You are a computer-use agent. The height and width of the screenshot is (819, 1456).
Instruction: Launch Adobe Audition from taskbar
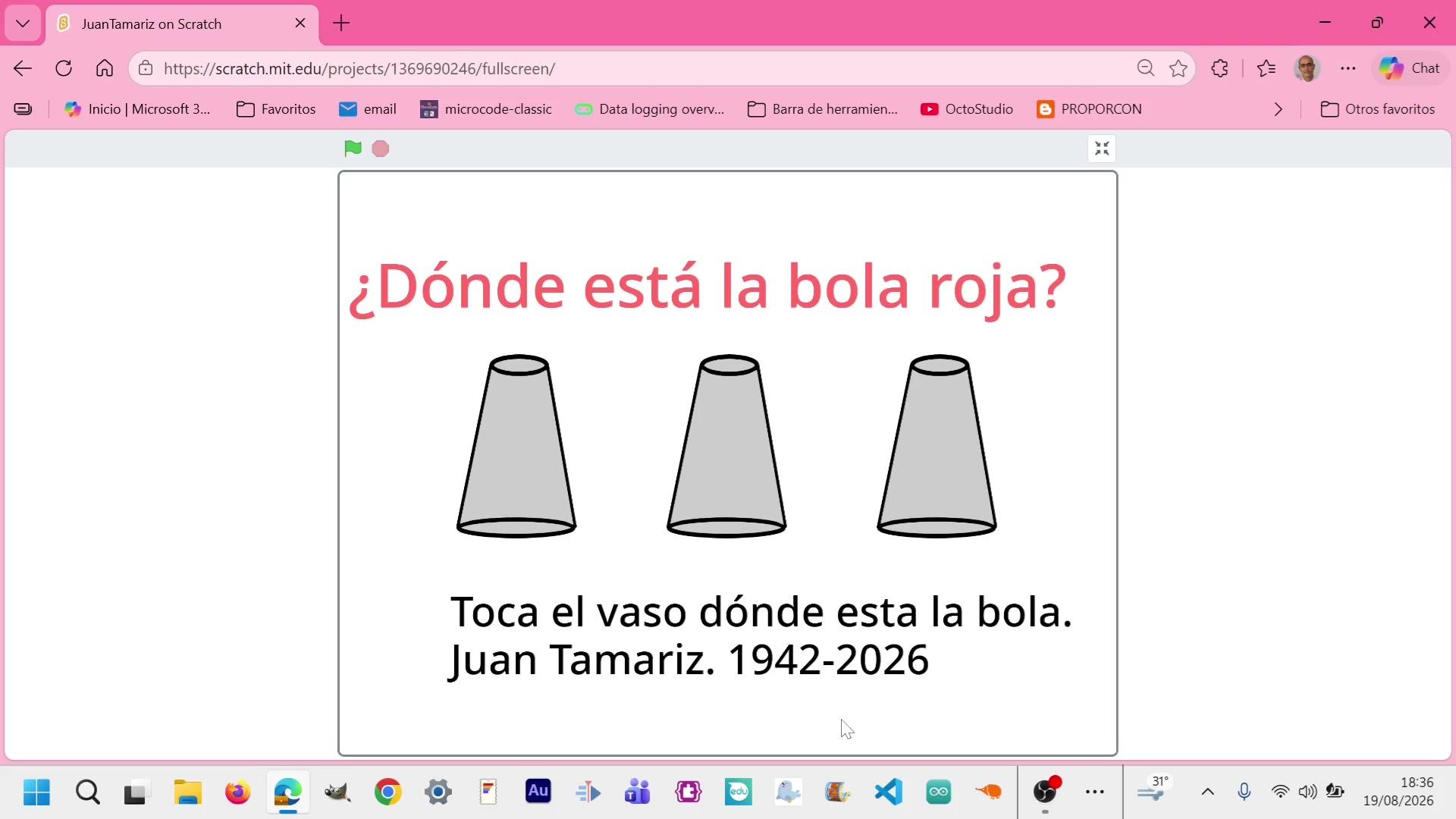click(x=538, y=792)
